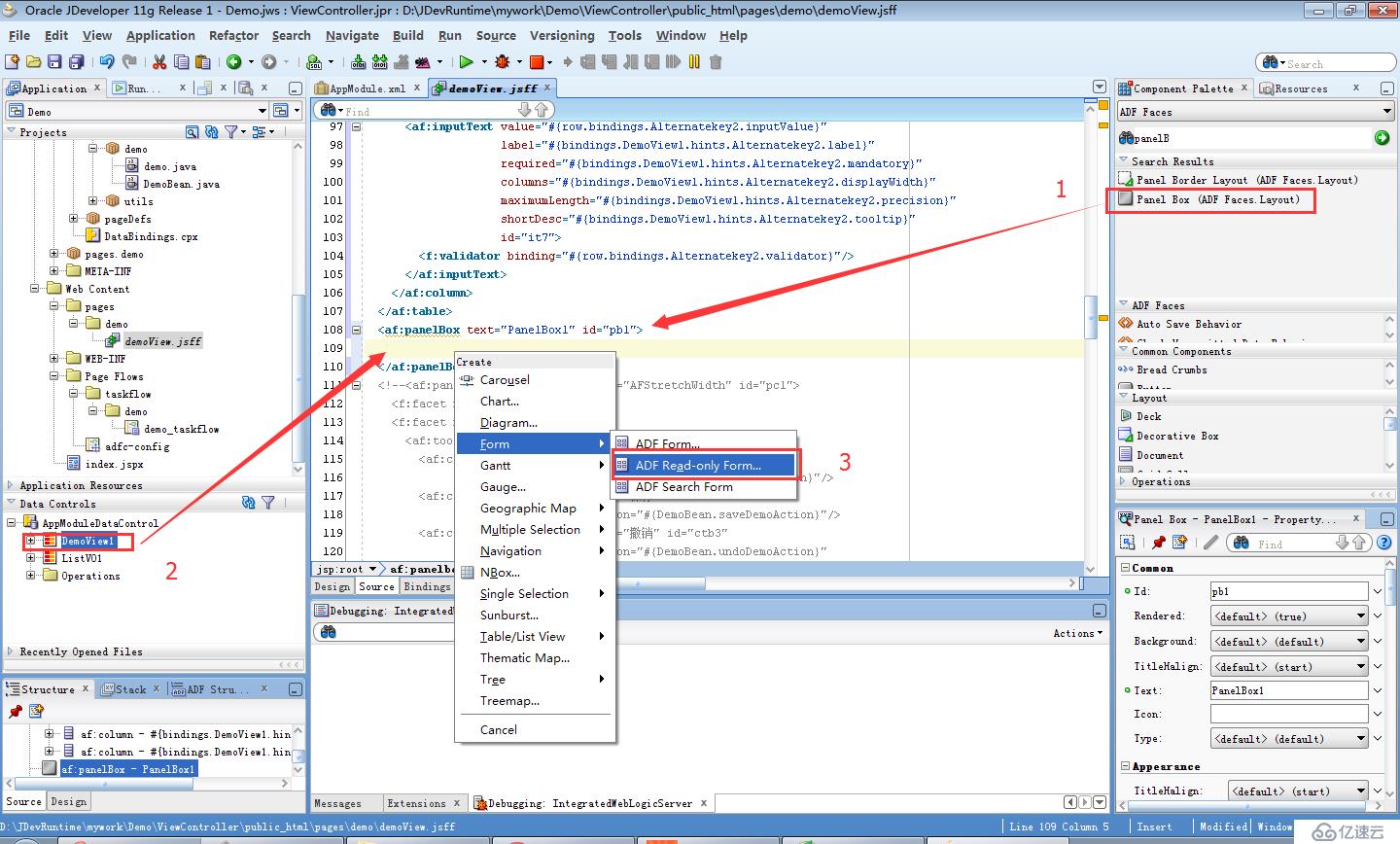Click the Debug ladybug icon

click(503, 61)
